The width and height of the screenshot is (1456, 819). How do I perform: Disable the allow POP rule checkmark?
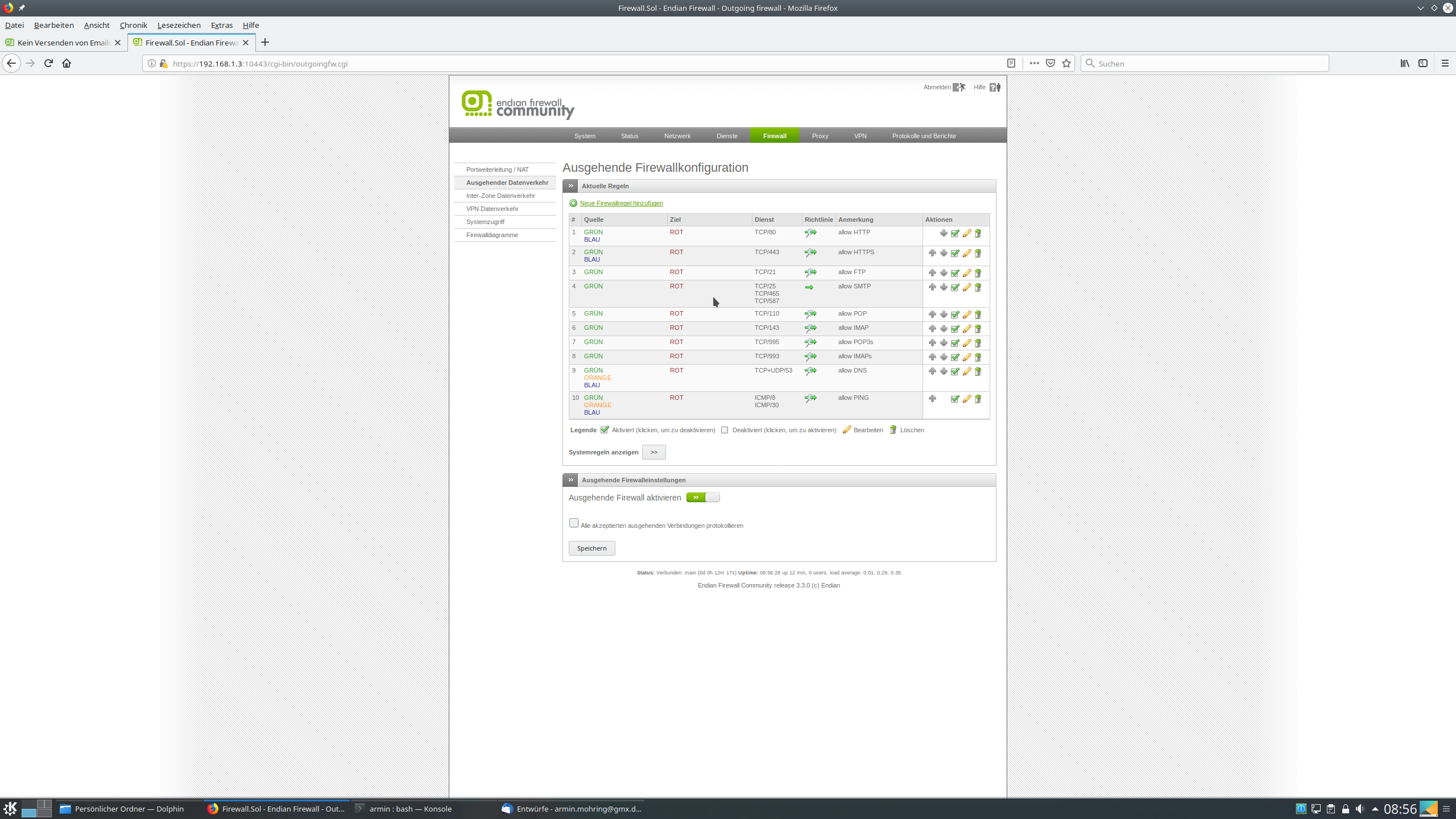pyautogui.click(x=955, y=315)
